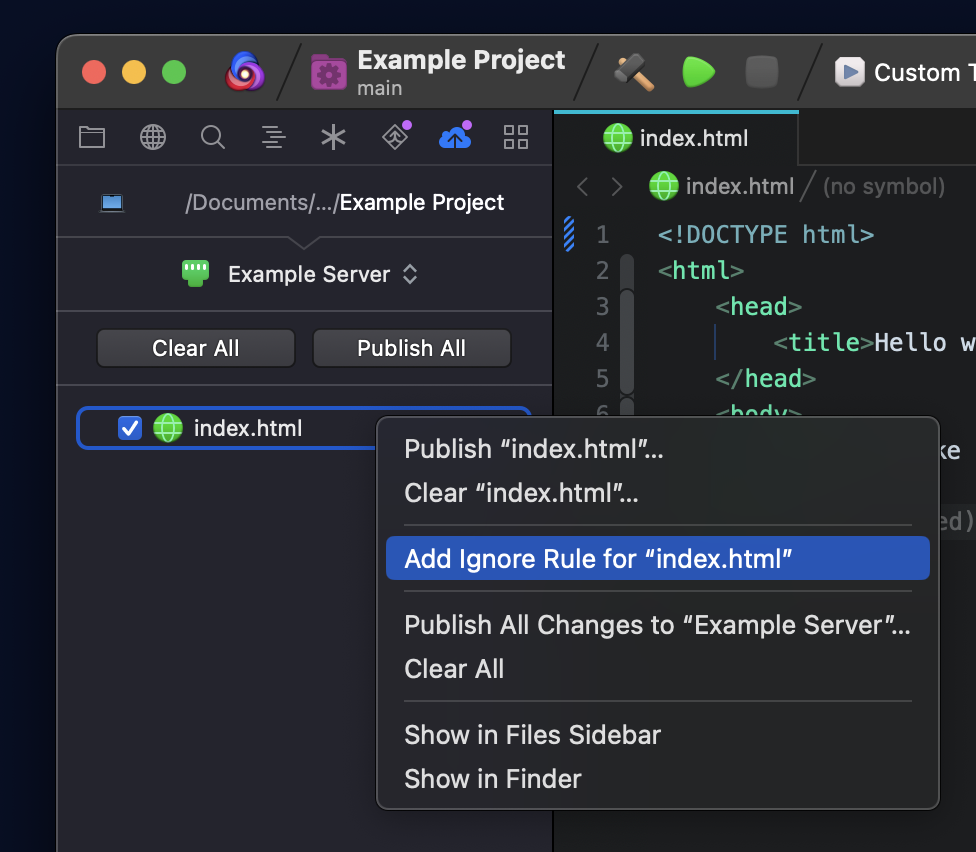The image size is (976, 852).
Task: Show the Files sidebar folder icon
Action: pyautogui.click(x=92, y=137)
